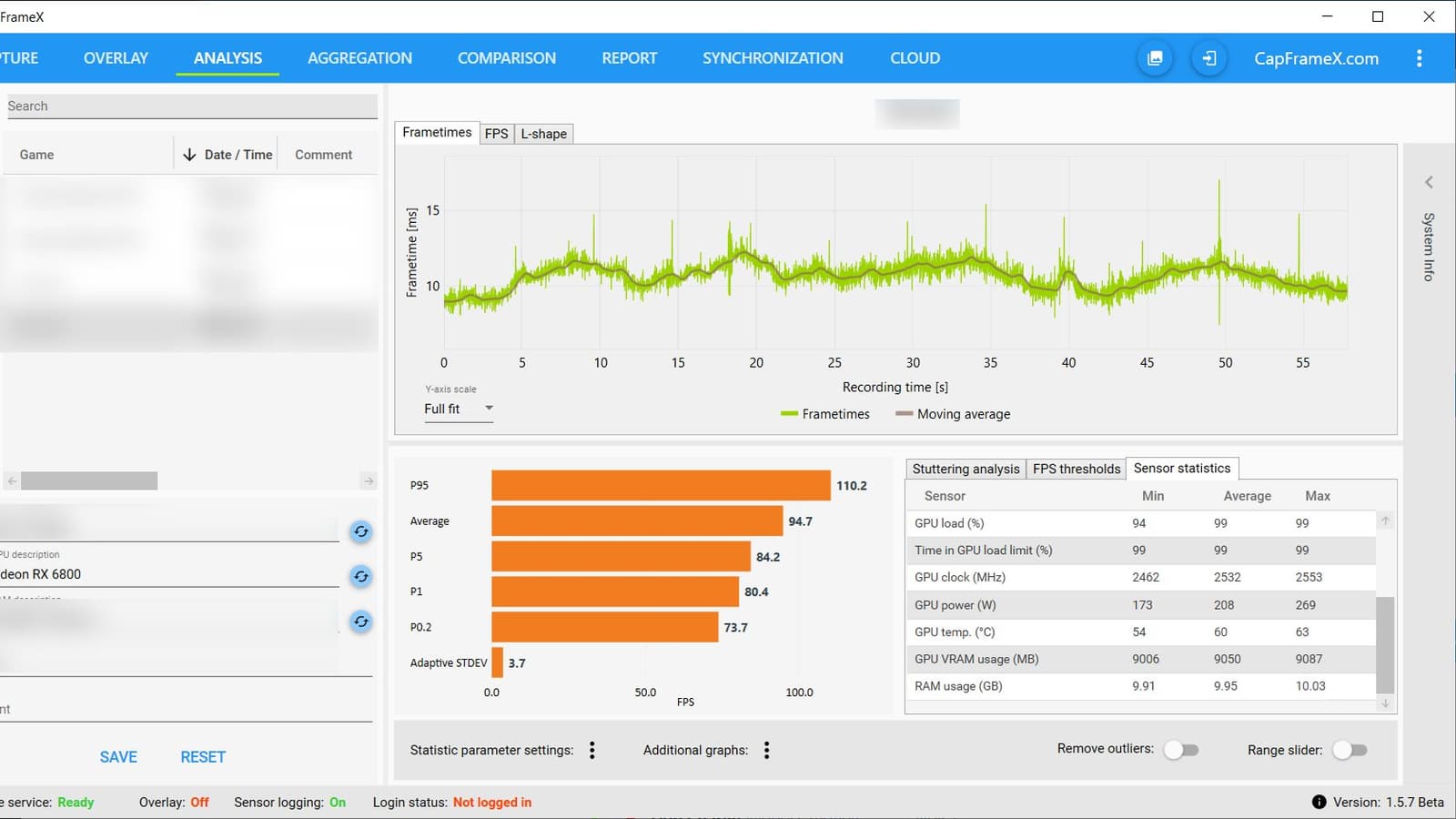Click the SAVE button
1456x819 pixels.
tap(118, 757)
